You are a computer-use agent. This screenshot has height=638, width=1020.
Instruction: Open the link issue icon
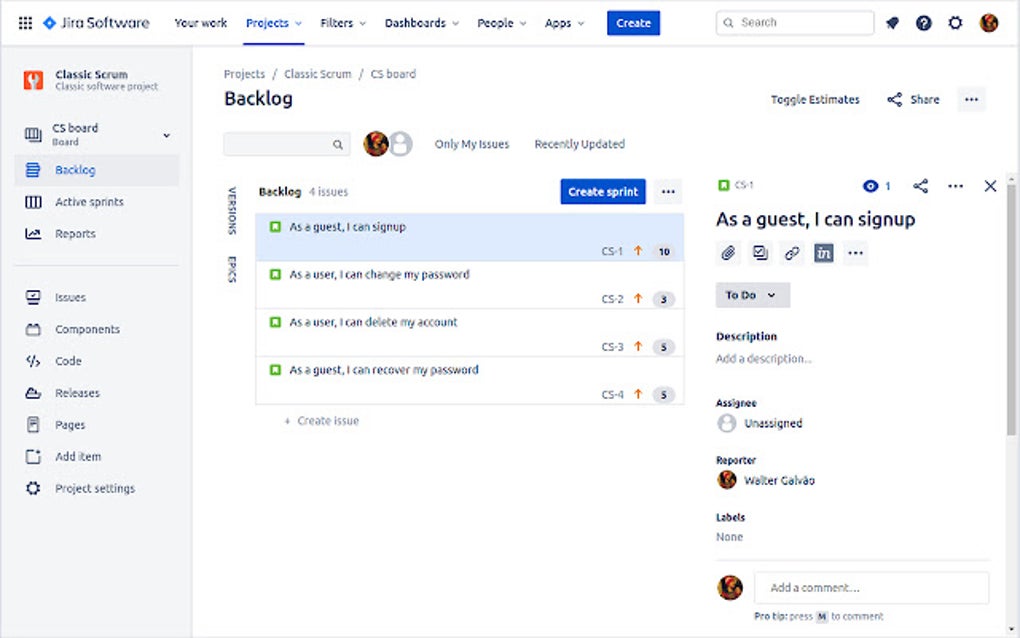point(792,253)
